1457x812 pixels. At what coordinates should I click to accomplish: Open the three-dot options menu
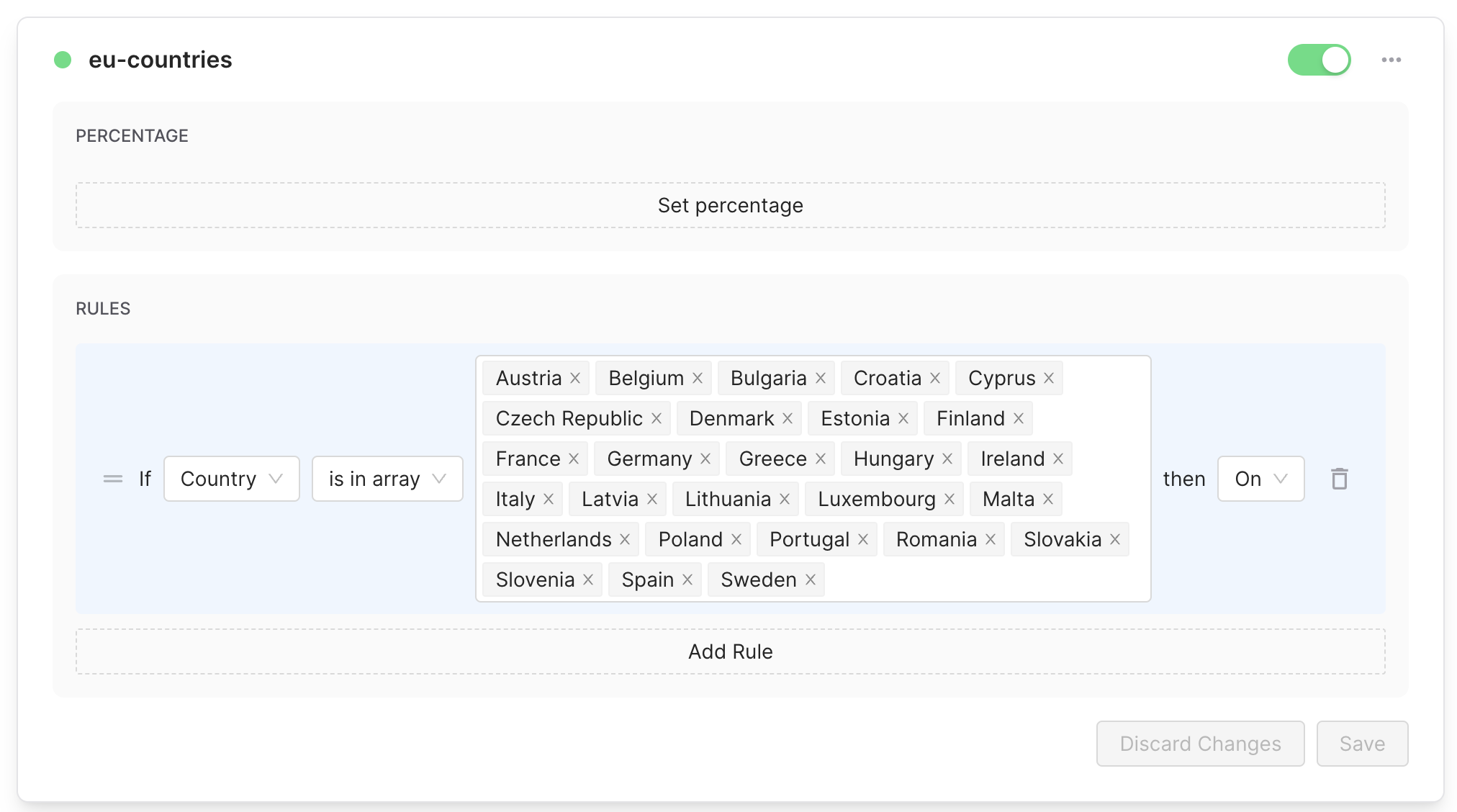click(1391, 60)
